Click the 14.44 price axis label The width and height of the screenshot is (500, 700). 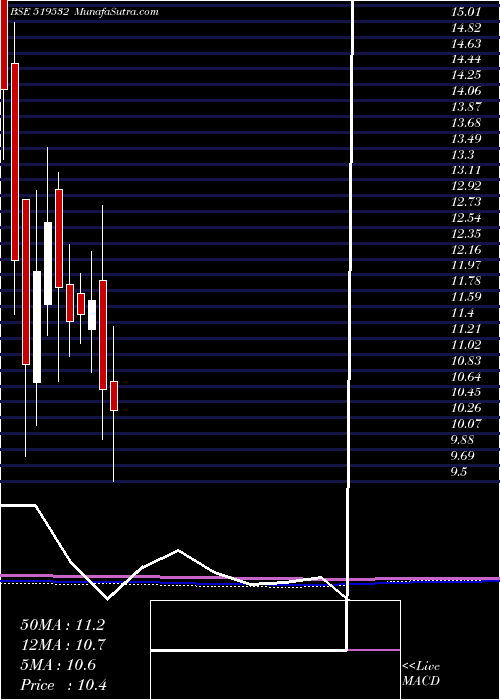coord(466,60)
